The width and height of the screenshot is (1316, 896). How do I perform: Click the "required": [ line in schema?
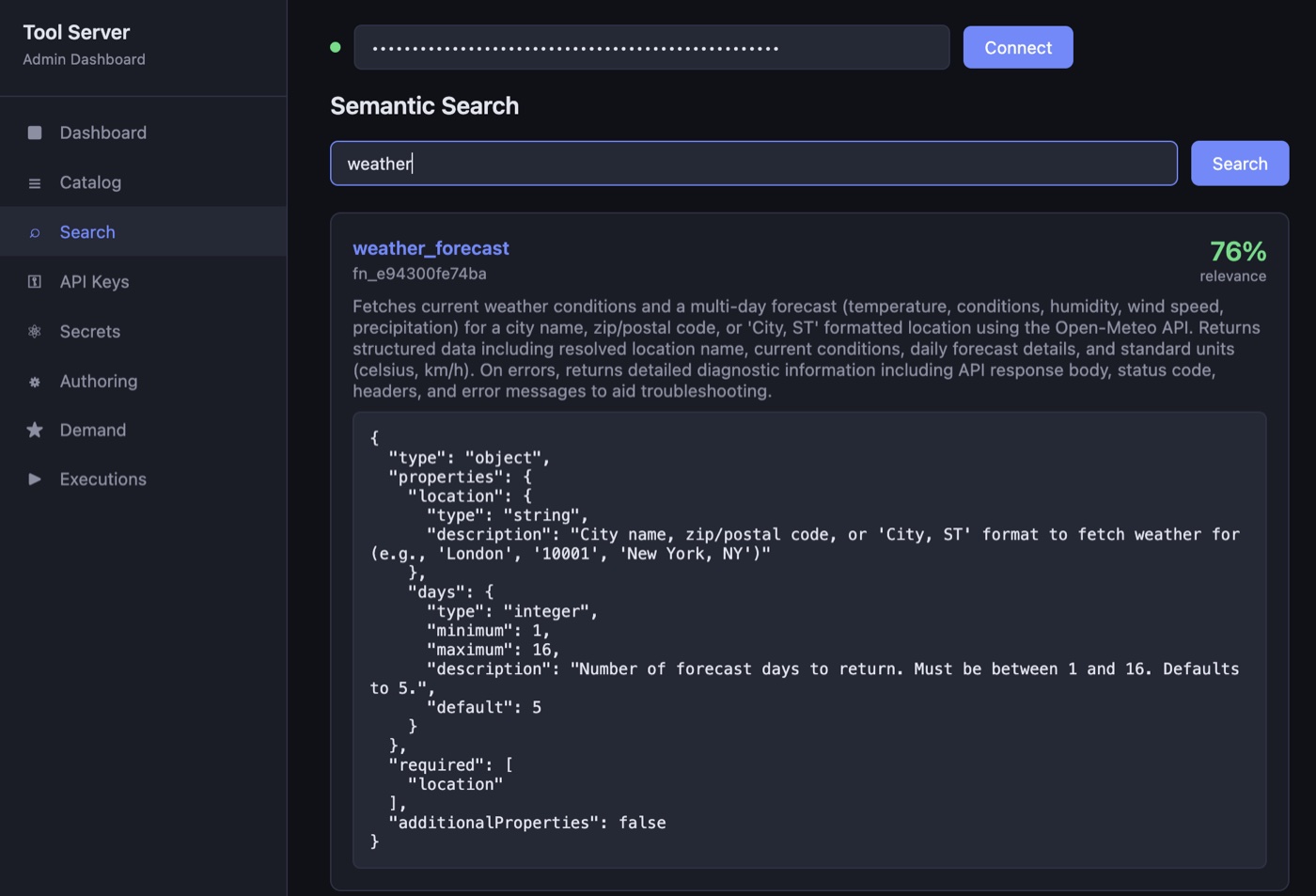pyautogui.click(x=451, y=765)
